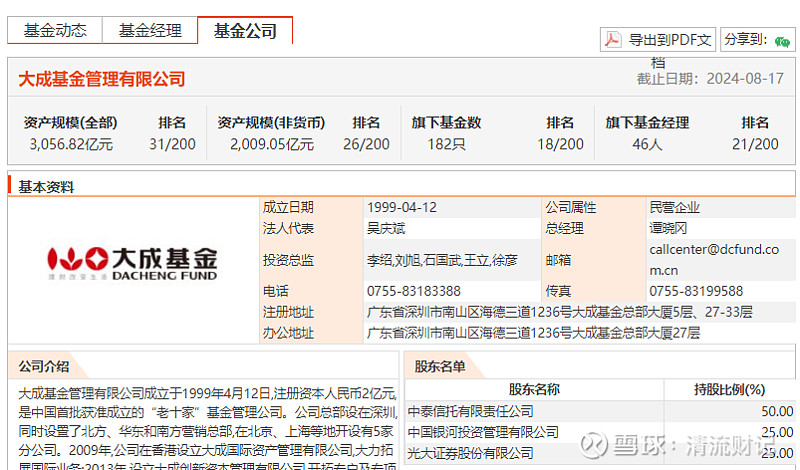Click fund manager ranking 21/200
Viewport: 800px width, 470px height.
(755, 144)
